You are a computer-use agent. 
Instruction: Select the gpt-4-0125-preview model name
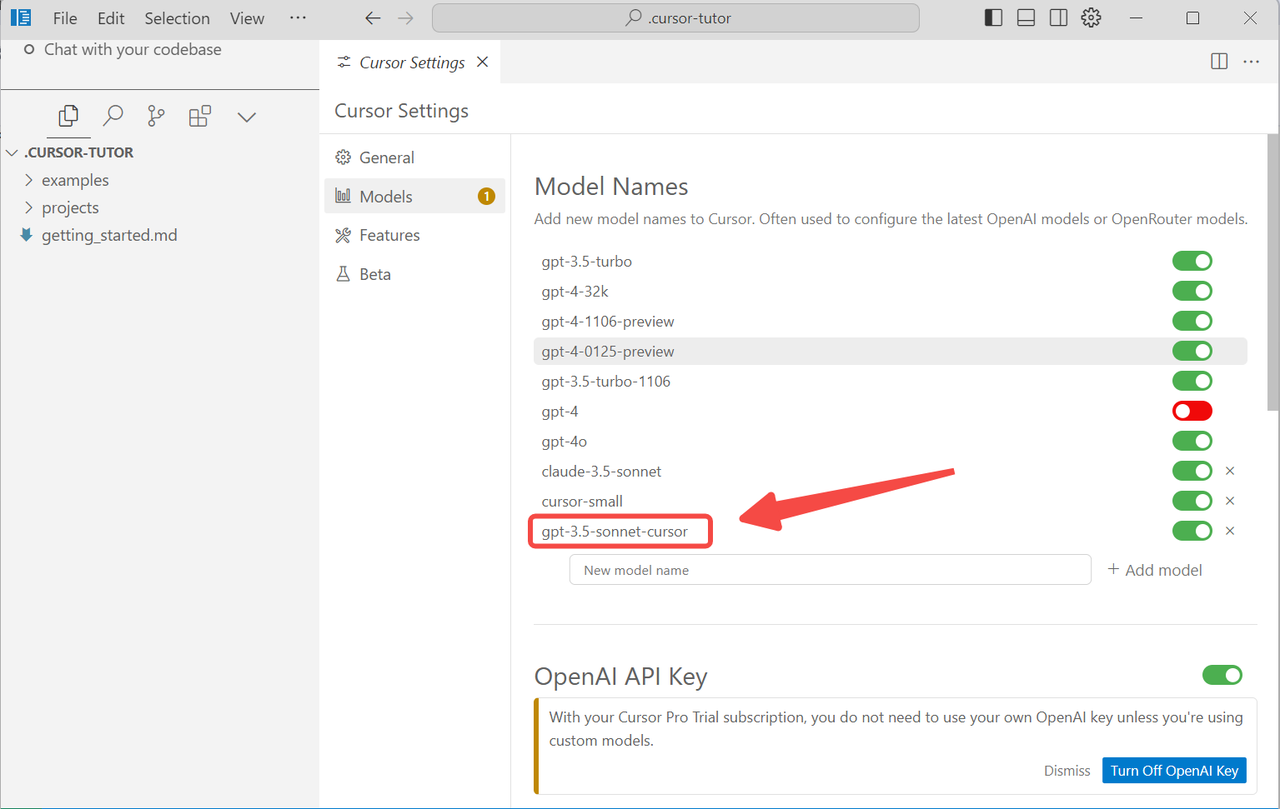tap(608, 351)
